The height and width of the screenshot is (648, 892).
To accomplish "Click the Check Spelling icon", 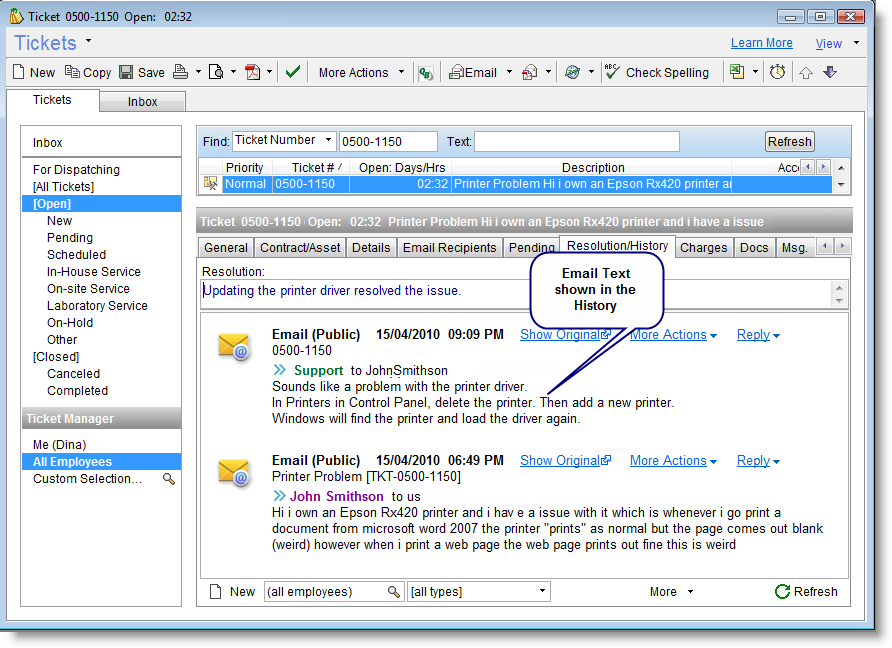I will [612, 72].
